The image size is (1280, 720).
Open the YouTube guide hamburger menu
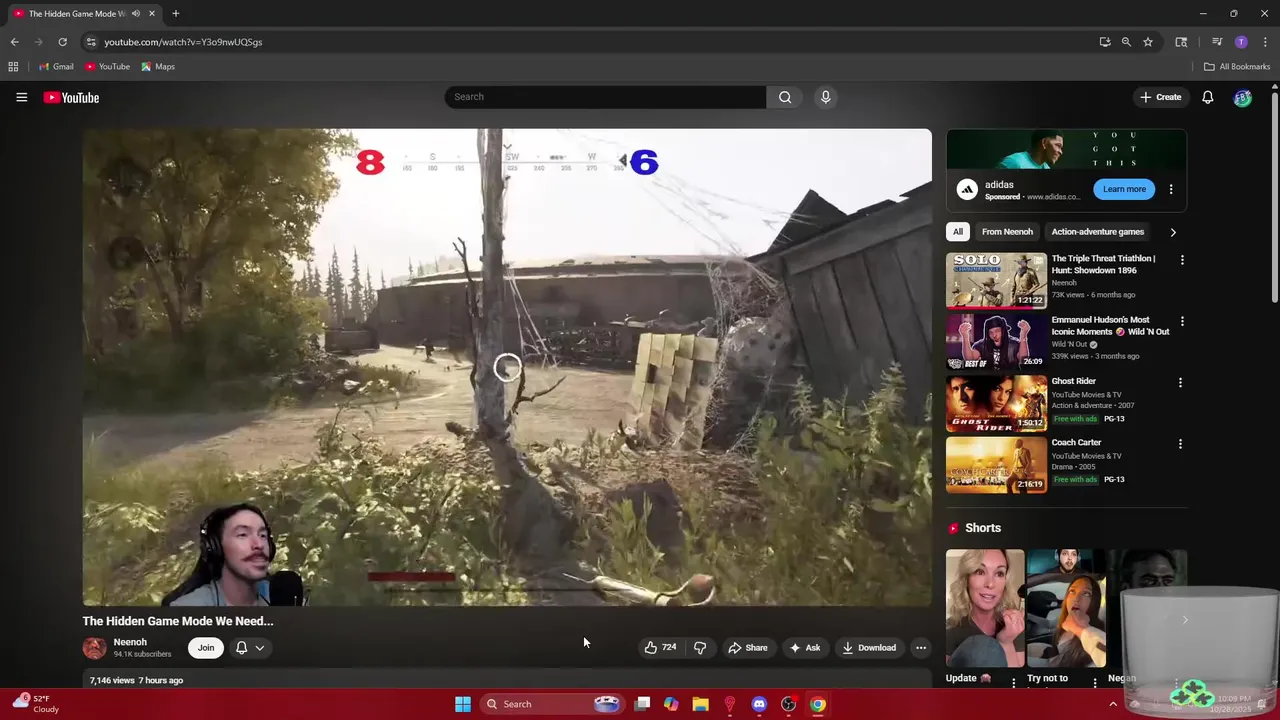(x=21, y=97)
